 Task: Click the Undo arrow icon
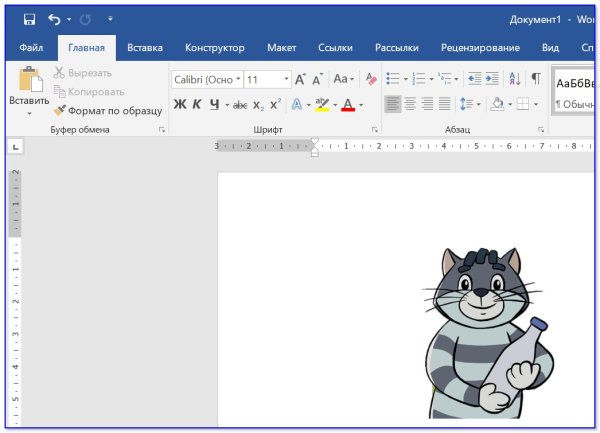coord(53,19)
